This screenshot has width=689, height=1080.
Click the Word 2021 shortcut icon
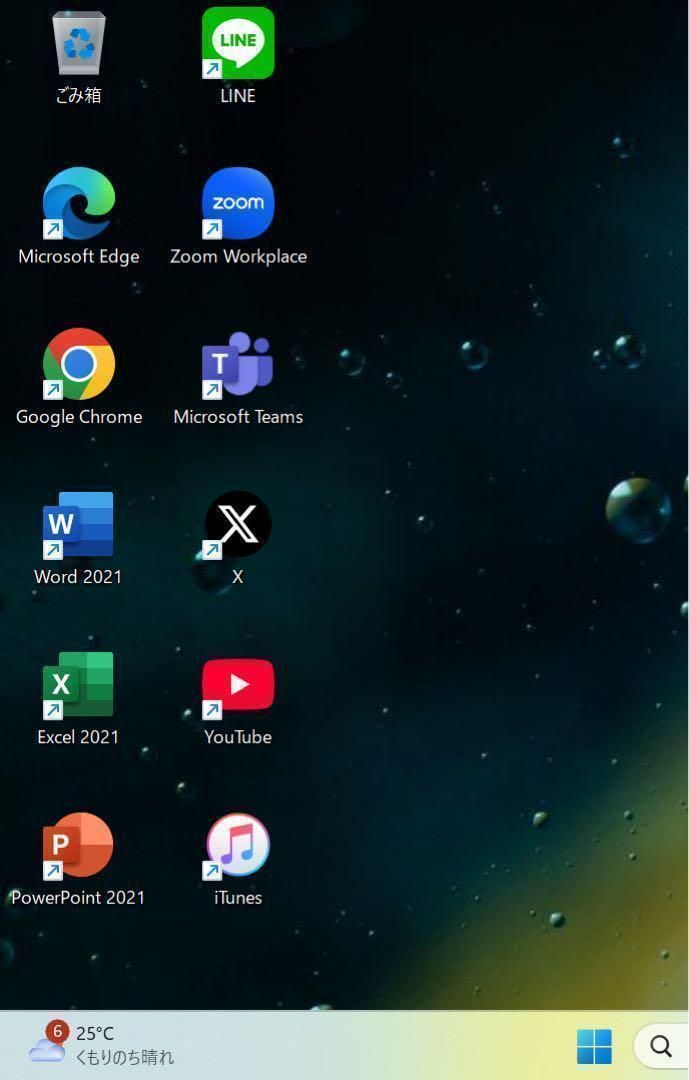pyautogui.click(x=78, y=525)
